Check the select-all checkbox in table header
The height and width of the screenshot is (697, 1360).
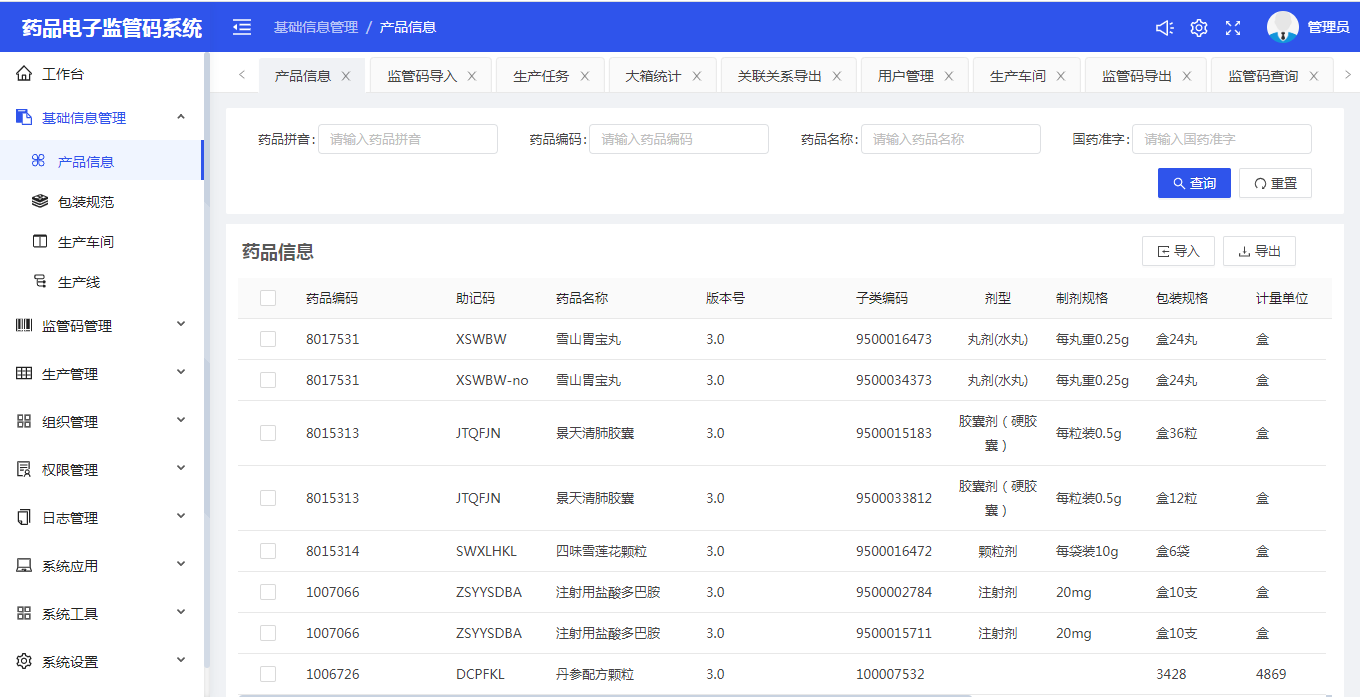point(268,298)
